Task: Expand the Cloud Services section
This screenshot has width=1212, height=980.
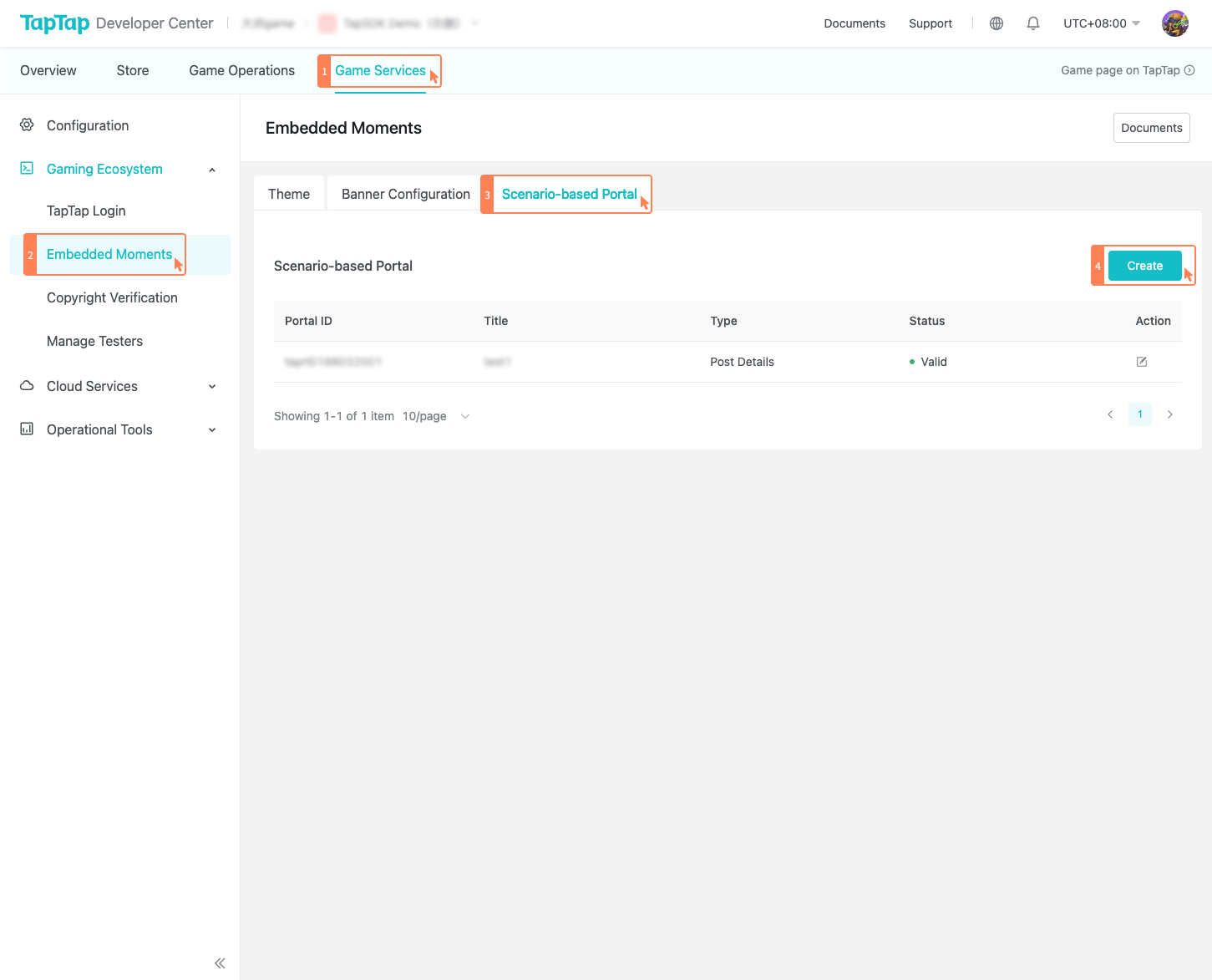Action: click(212, 386)
